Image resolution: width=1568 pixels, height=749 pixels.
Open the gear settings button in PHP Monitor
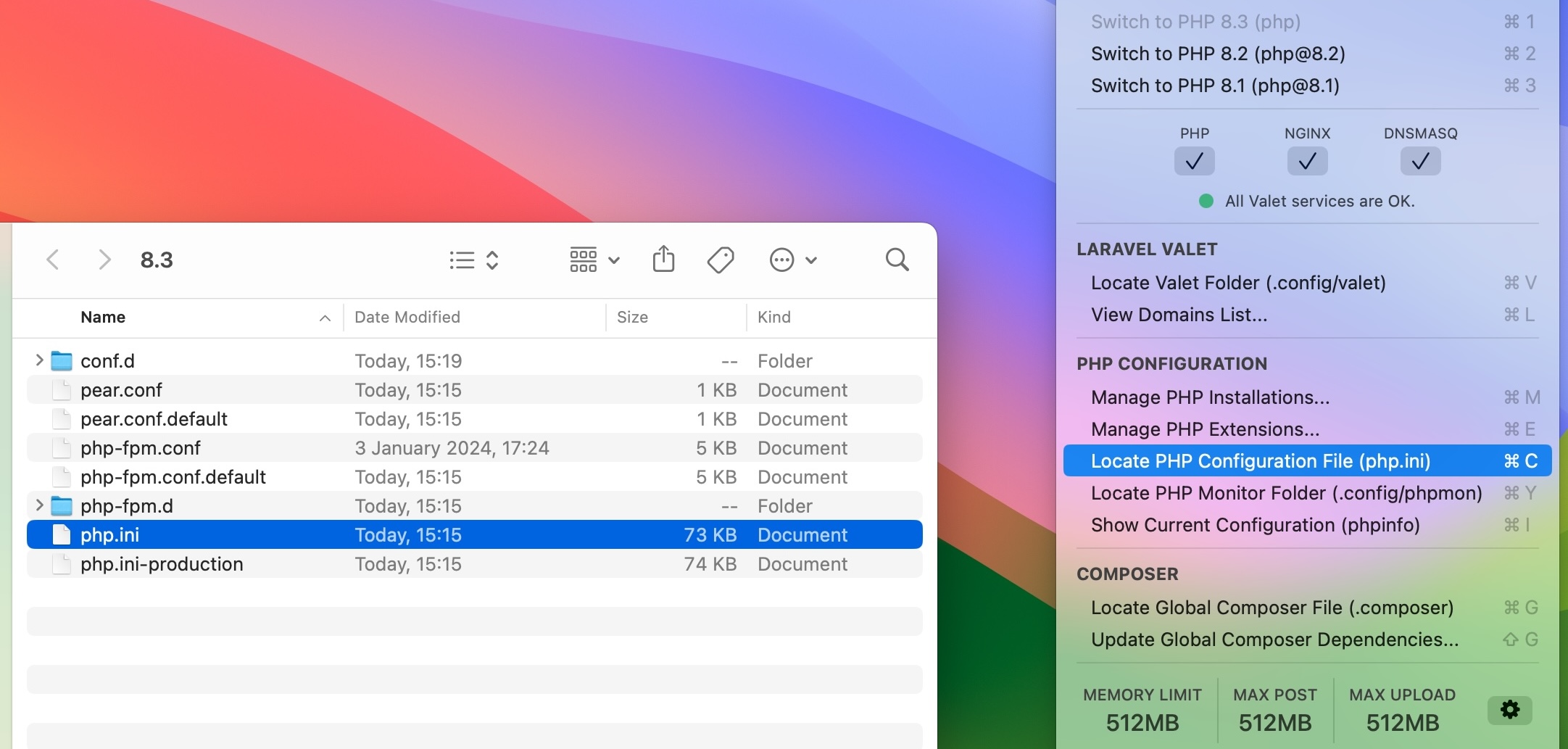click(x=1510, y=710)
